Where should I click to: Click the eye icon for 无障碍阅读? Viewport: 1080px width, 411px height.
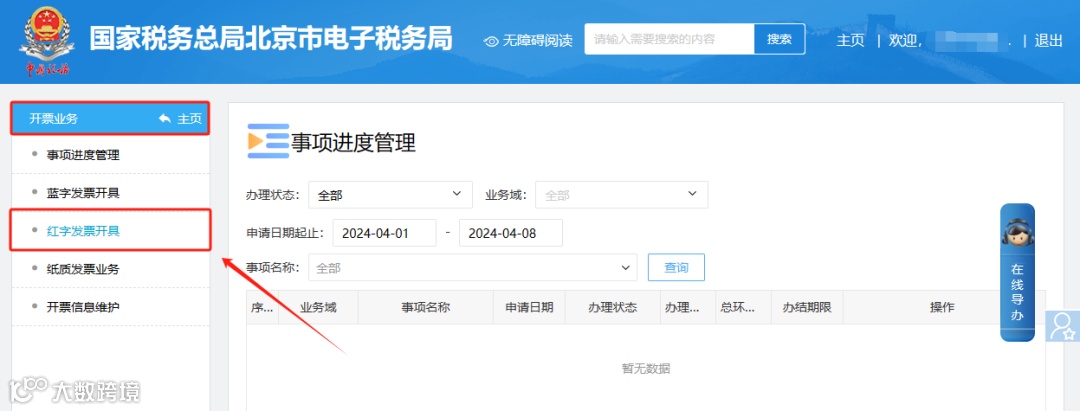[491, 41]
